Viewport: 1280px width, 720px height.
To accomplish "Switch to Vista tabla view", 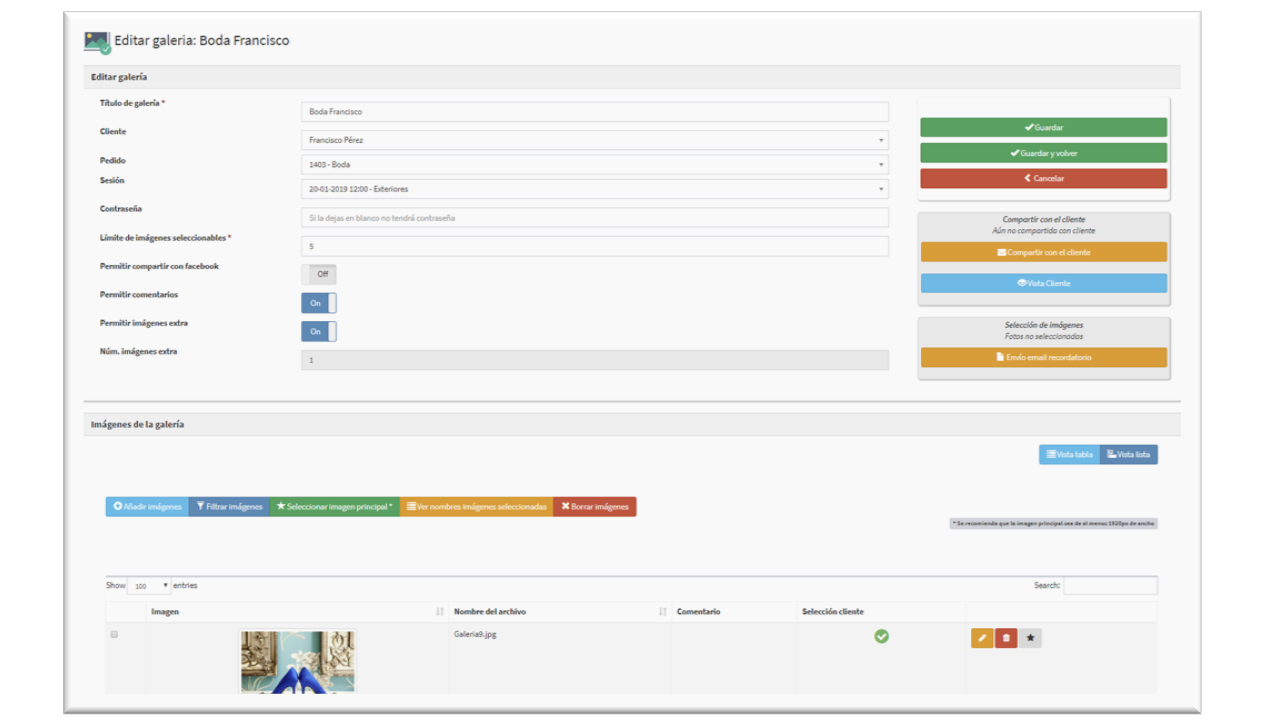I will (1069, 455).
